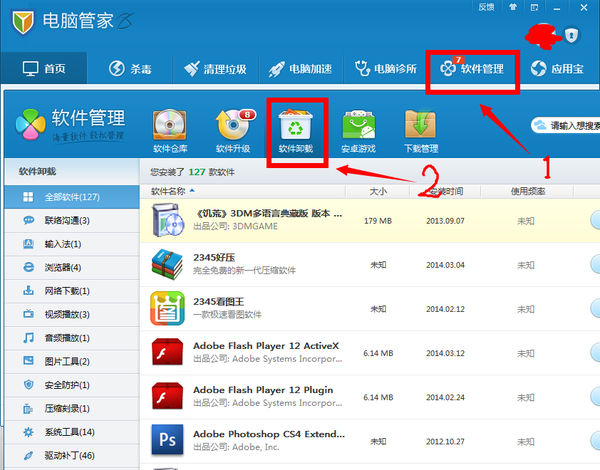This screenshot has height=470, width=600.
Task: Select 联络沟通(3) category
Action: [x=72, y=220]
